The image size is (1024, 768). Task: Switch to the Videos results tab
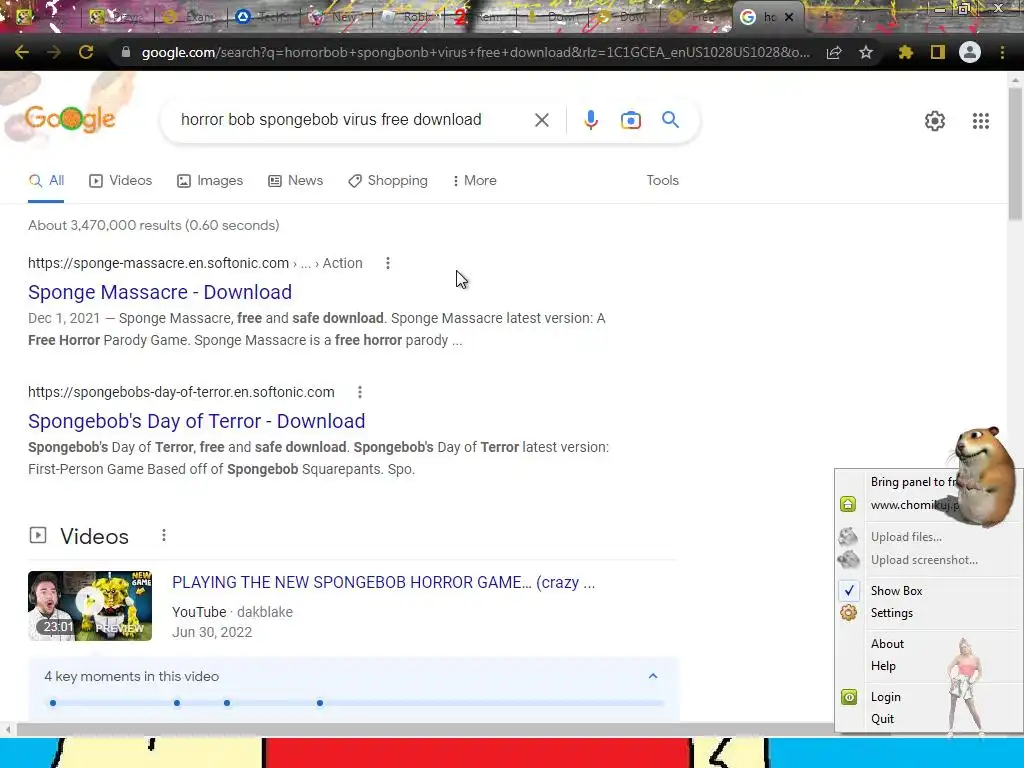click(x=121, y=180)
